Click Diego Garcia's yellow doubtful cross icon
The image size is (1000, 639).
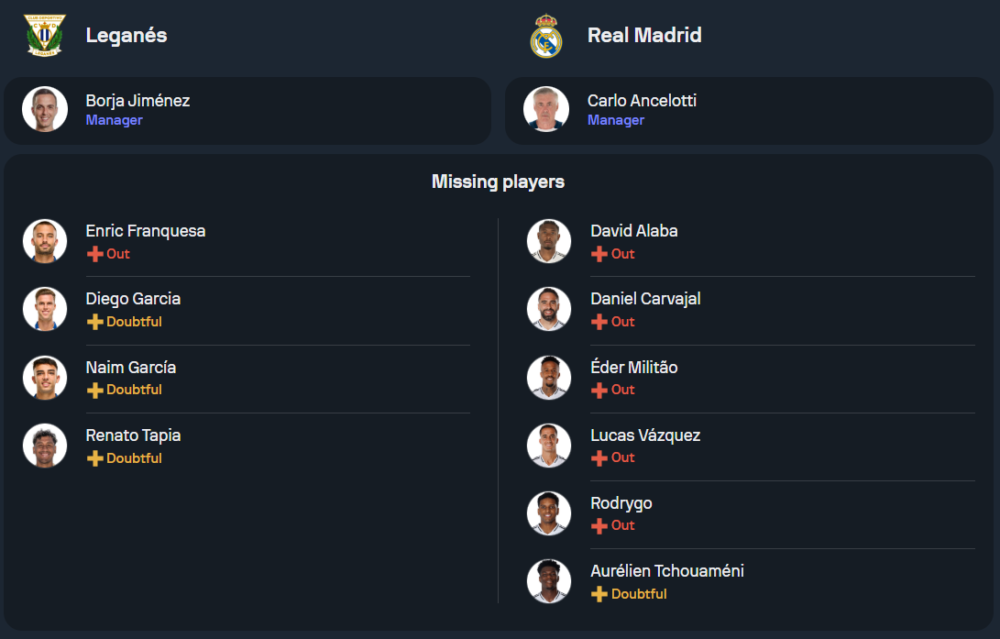tap(95, 322)
